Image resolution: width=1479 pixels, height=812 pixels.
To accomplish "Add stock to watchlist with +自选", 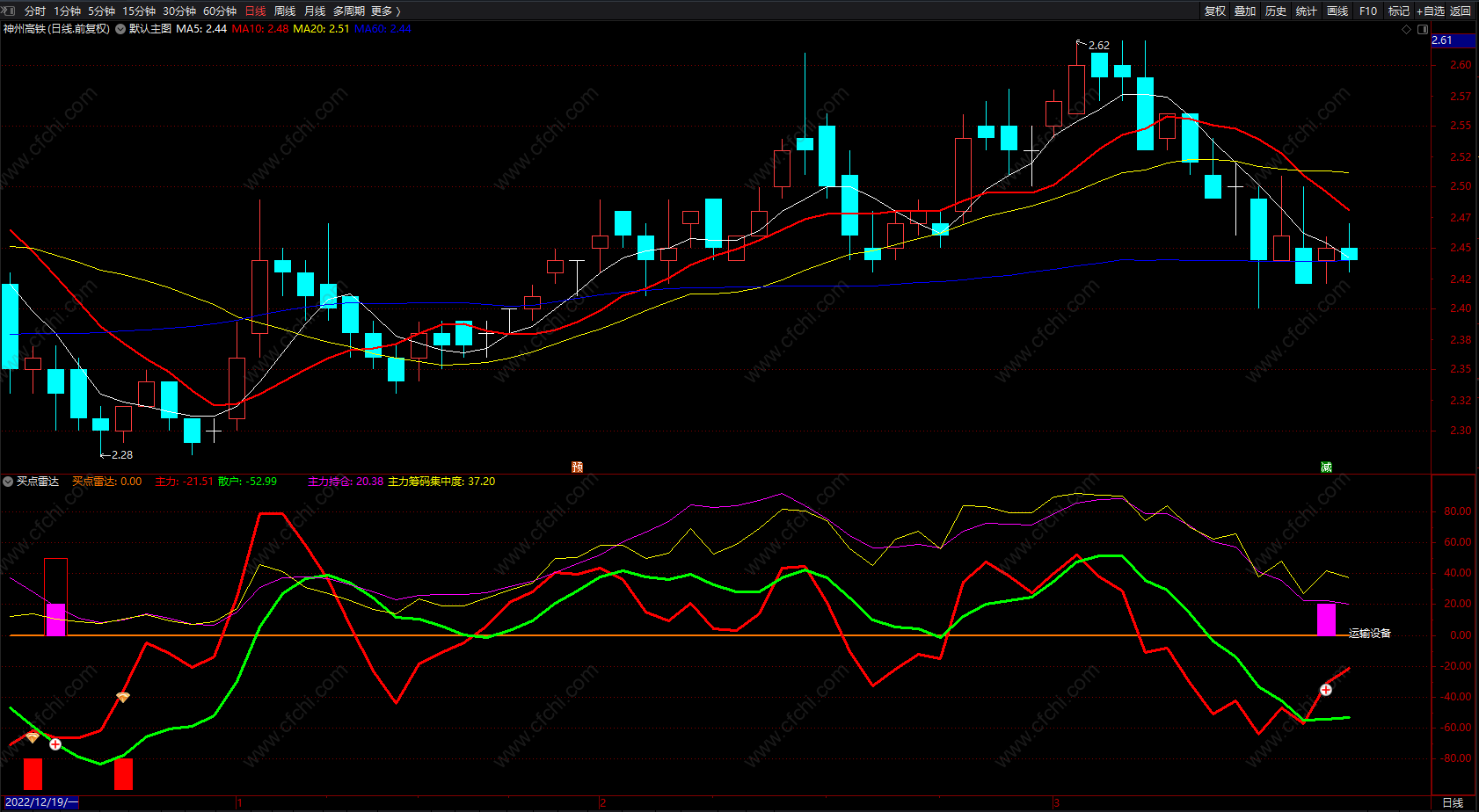I will (1431, 11).
